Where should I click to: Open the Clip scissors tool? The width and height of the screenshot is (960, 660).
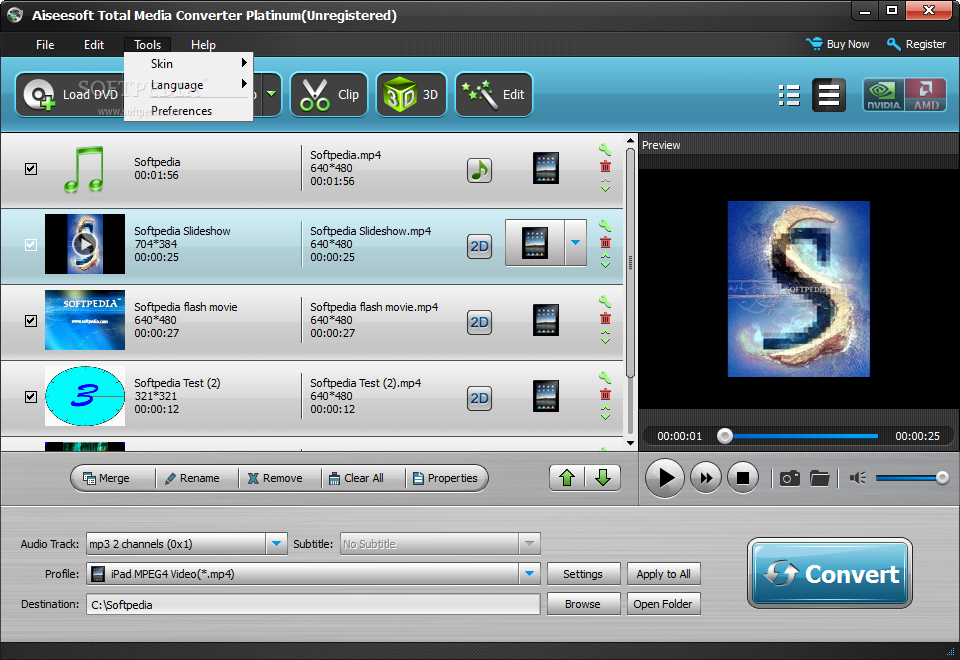click(x=329, y=94)
